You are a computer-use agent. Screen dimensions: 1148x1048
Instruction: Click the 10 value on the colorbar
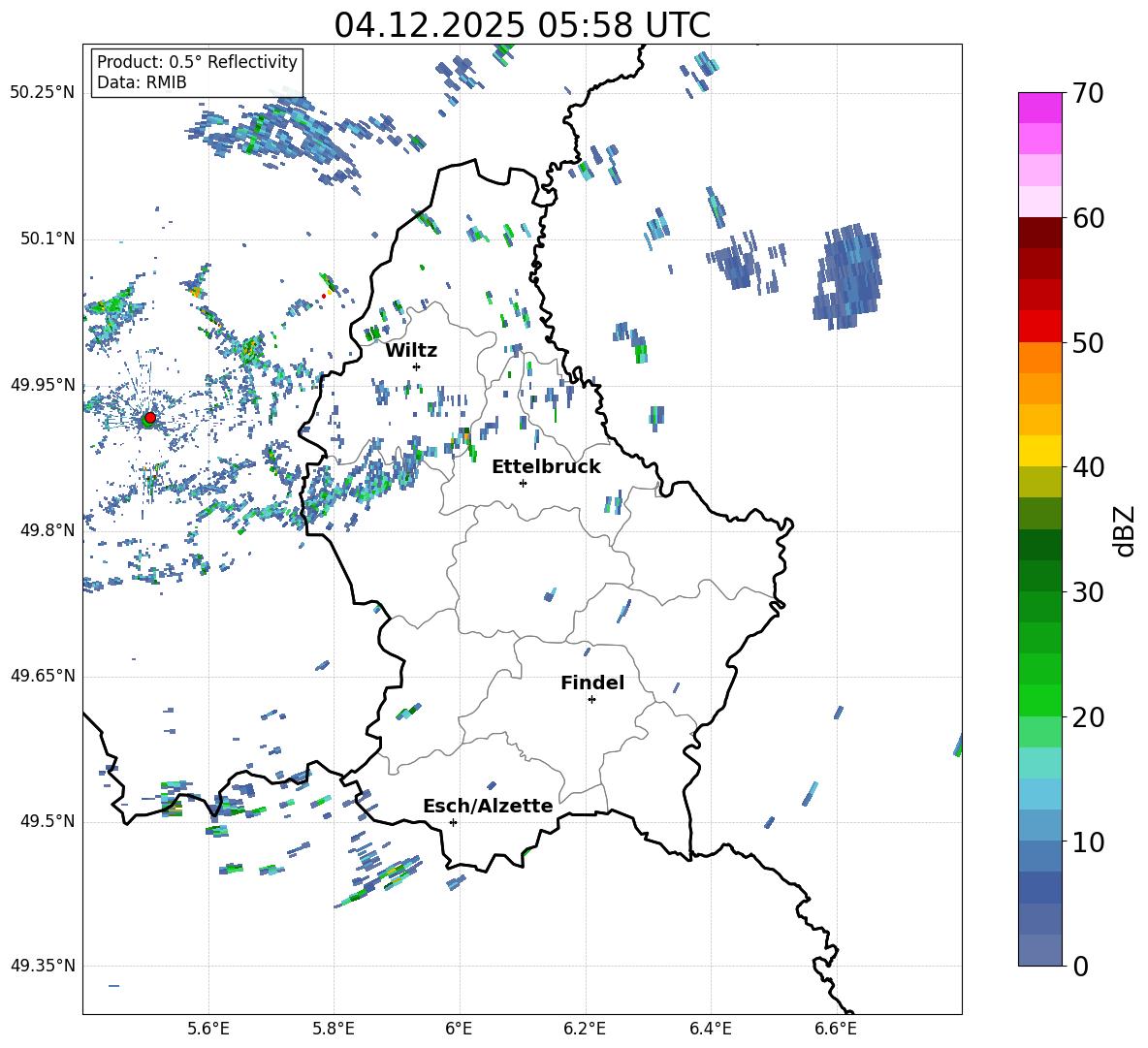point(1088,842)
